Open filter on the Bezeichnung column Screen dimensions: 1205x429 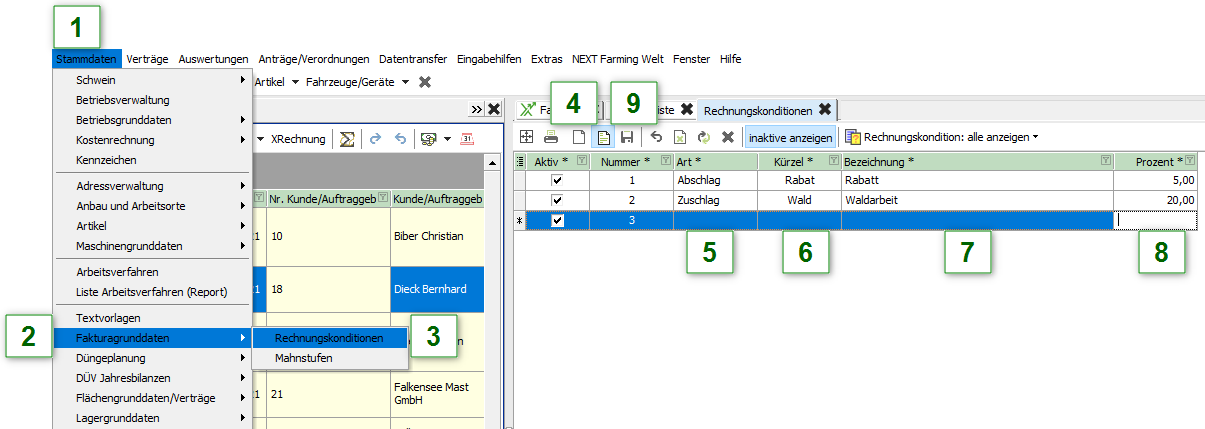(x=1104, y=161)
